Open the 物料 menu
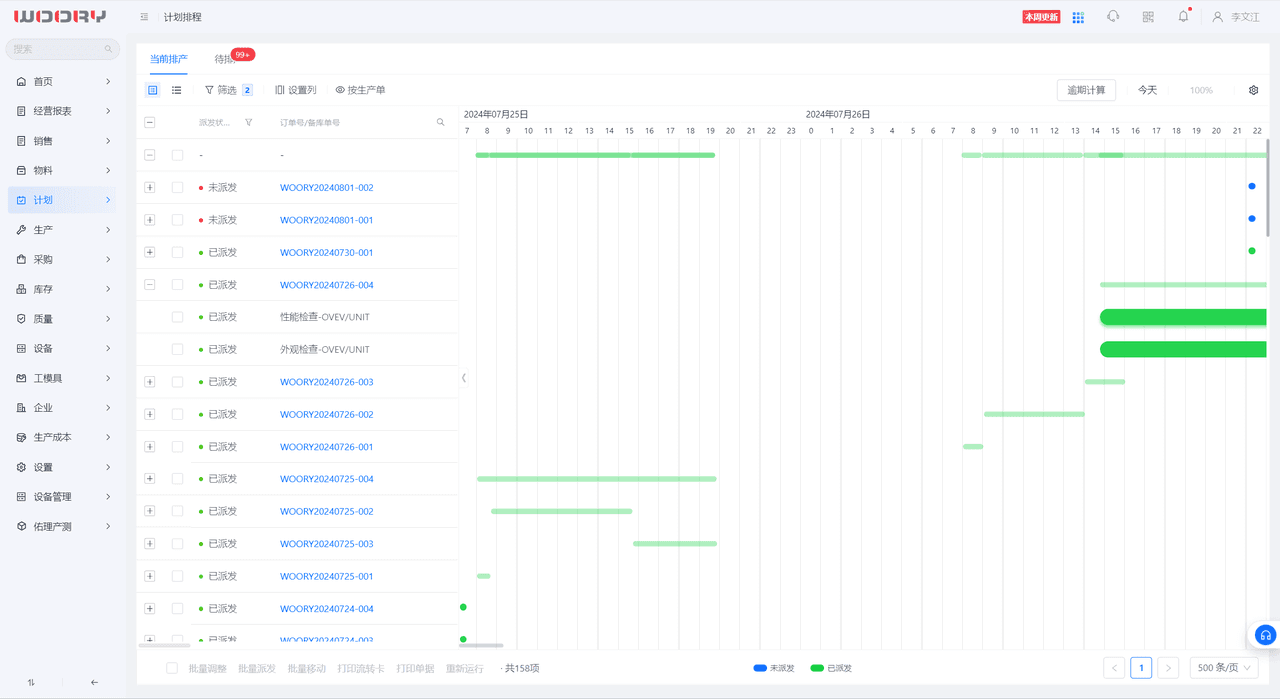The width and height of the screenshot is (1280, 699). tap(64, 170)
